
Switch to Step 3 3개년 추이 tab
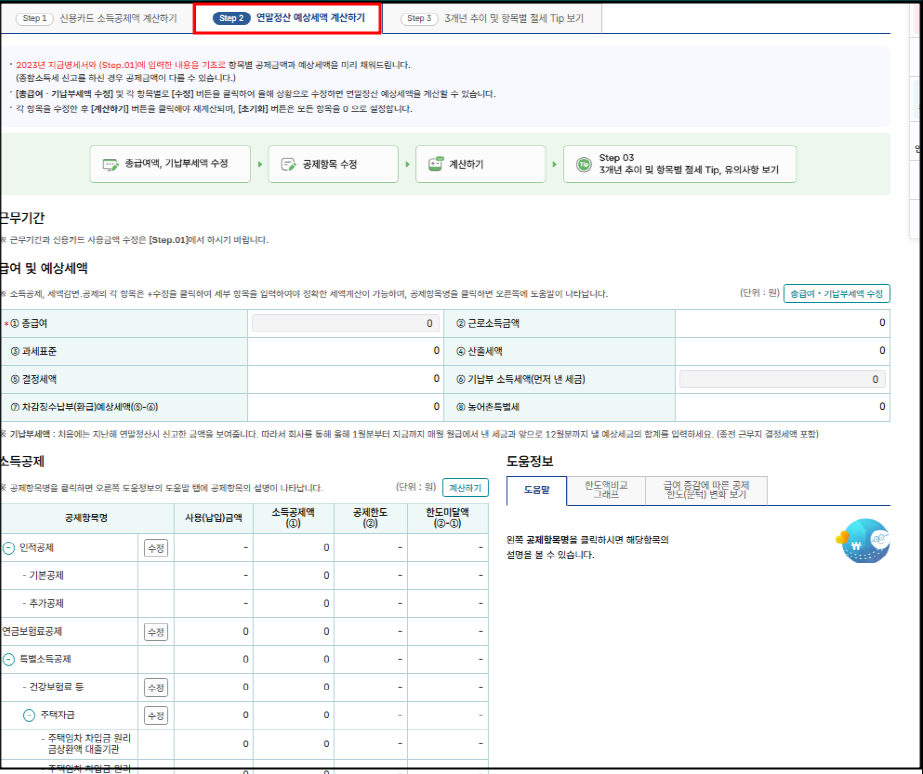(x=492, y=18)
